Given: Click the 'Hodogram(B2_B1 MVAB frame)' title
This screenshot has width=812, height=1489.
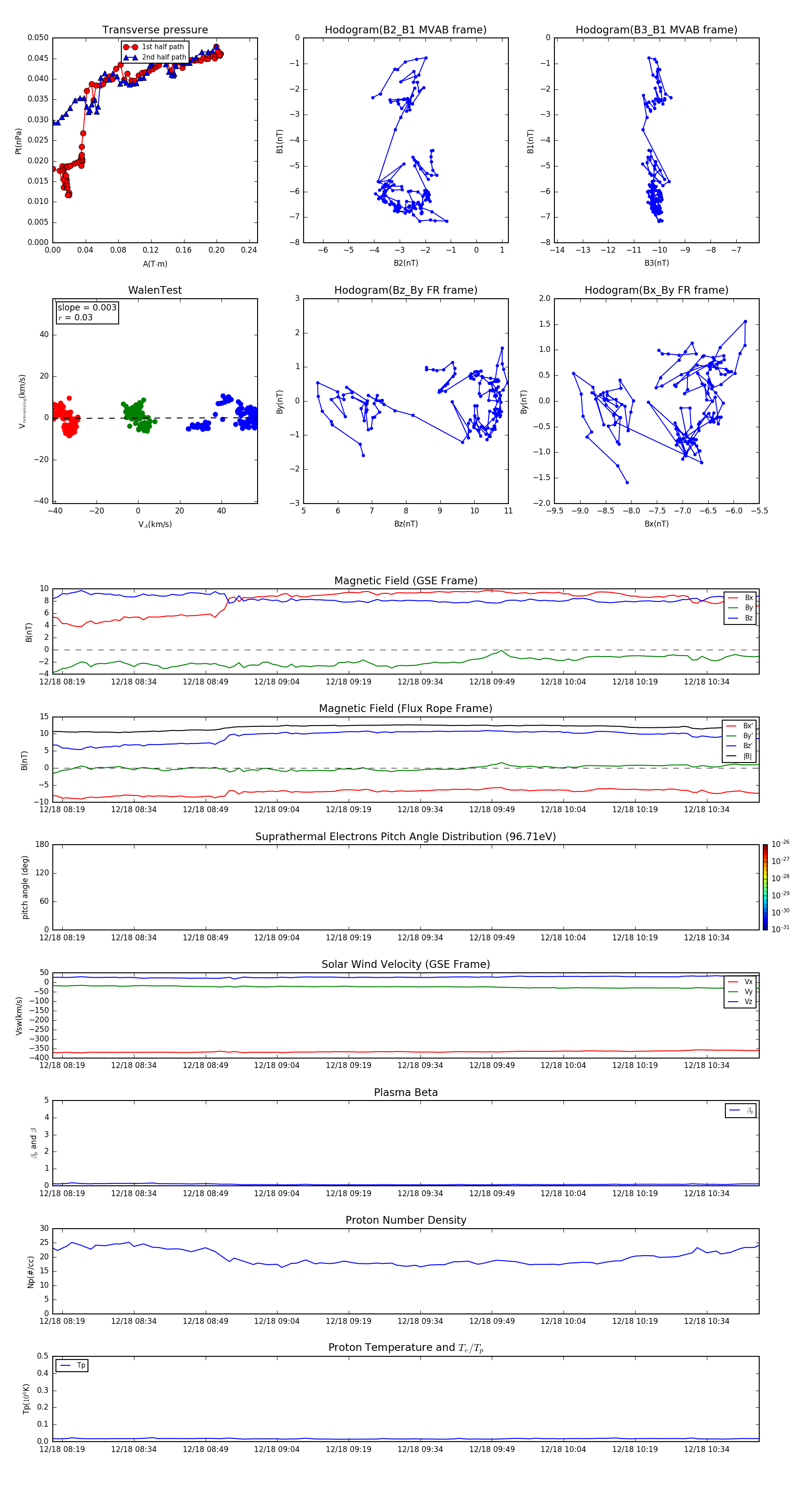Looking at the screenshot, I should tap(406, 30).
